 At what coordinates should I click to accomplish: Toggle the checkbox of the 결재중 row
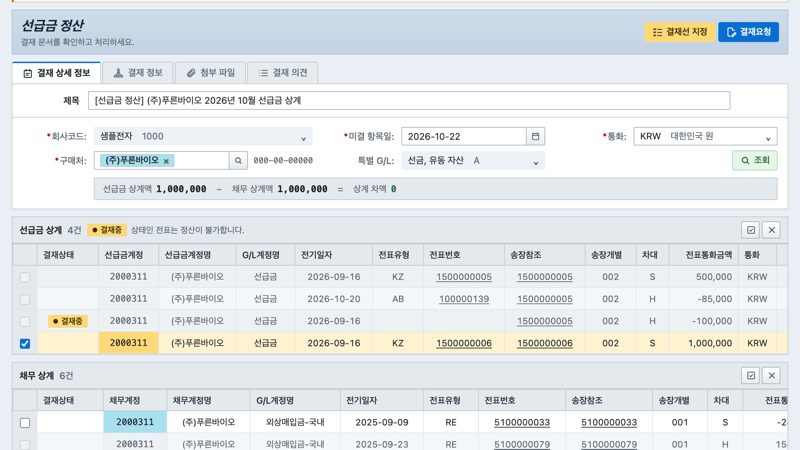pyautogui.click(x=25, y=321)
